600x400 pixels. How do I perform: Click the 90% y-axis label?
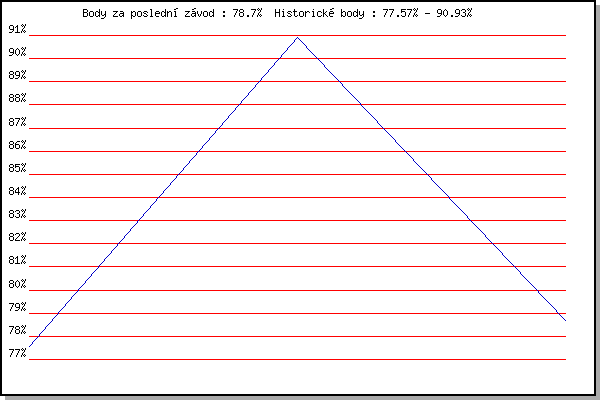tap(17, 52)
